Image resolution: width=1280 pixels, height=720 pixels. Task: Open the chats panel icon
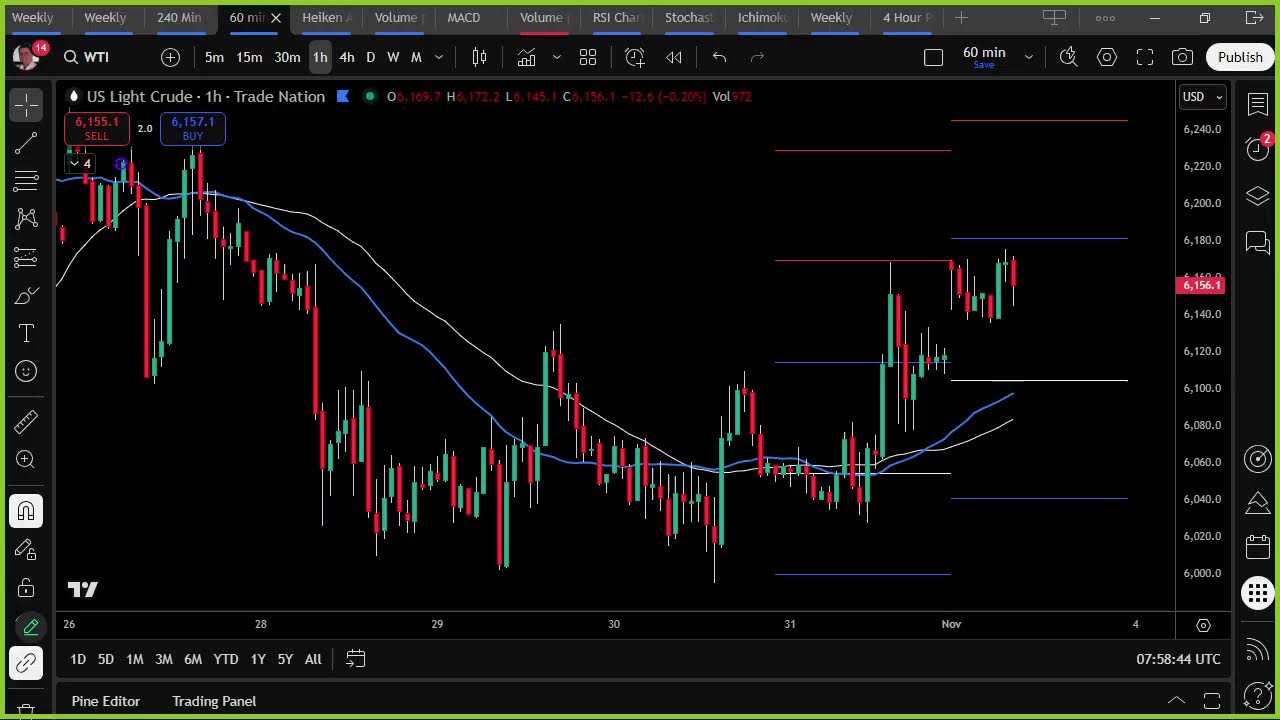[1258, 242]
